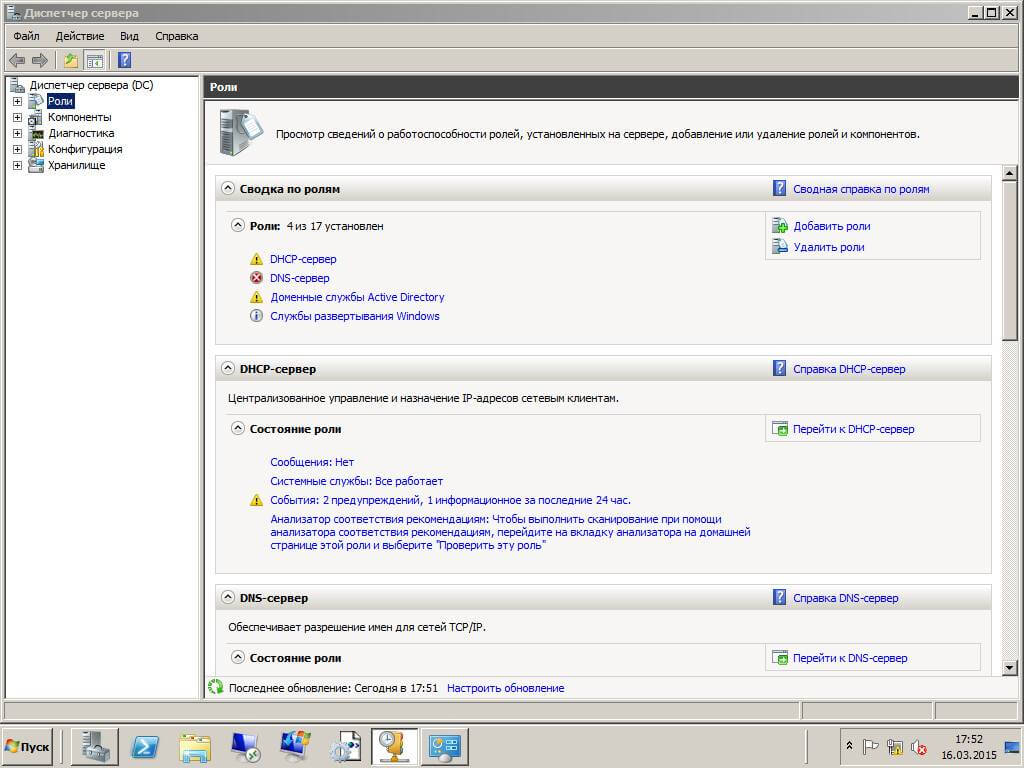Select Конфигурация in the tree

coord(85,150)
